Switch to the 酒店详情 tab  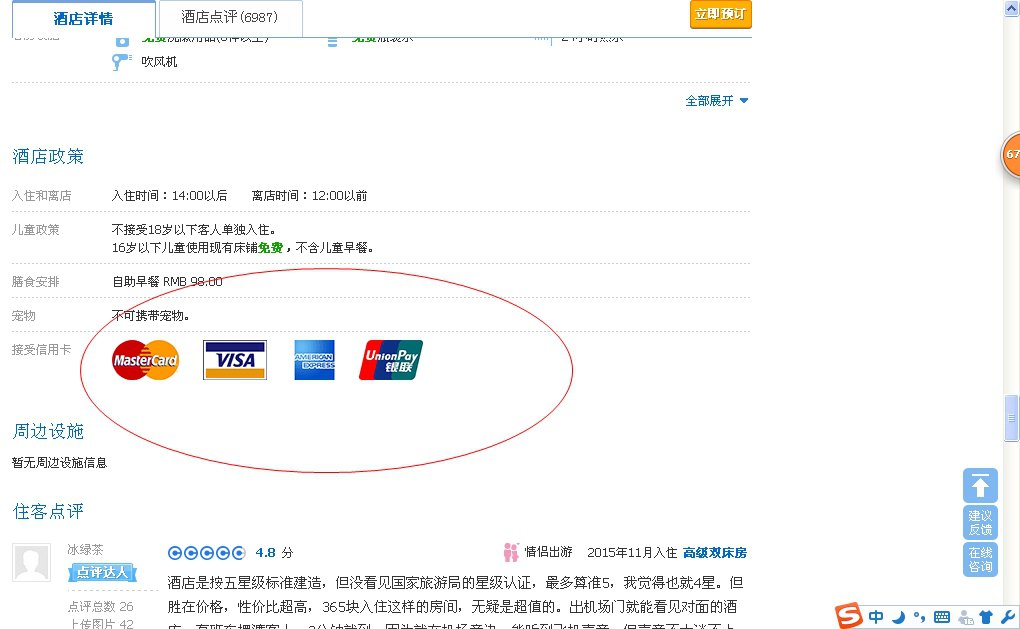tap(83, 18)
